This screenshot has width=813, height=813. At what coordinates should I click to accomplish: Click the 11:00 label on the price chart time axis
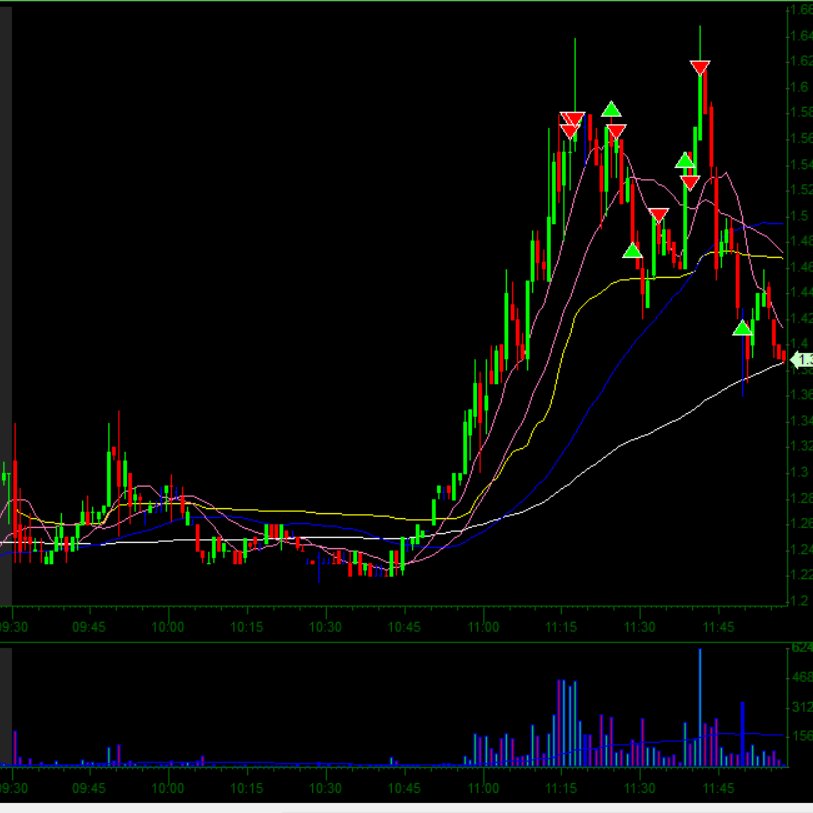483,627
